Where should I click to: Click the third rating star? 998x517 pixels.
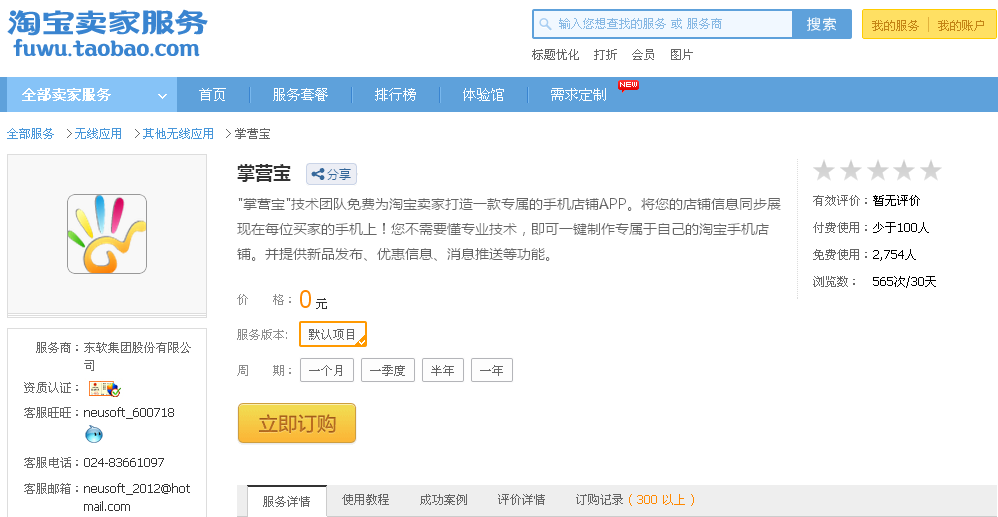tap(878, 171)
